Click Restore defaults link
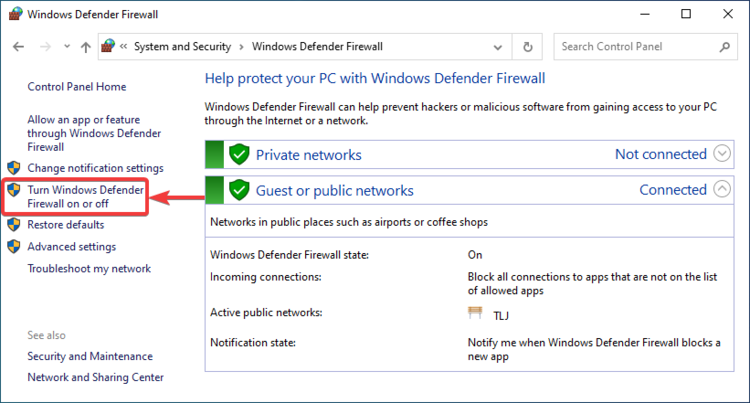Viewport: 750px width, 403px height. point(66,225)
